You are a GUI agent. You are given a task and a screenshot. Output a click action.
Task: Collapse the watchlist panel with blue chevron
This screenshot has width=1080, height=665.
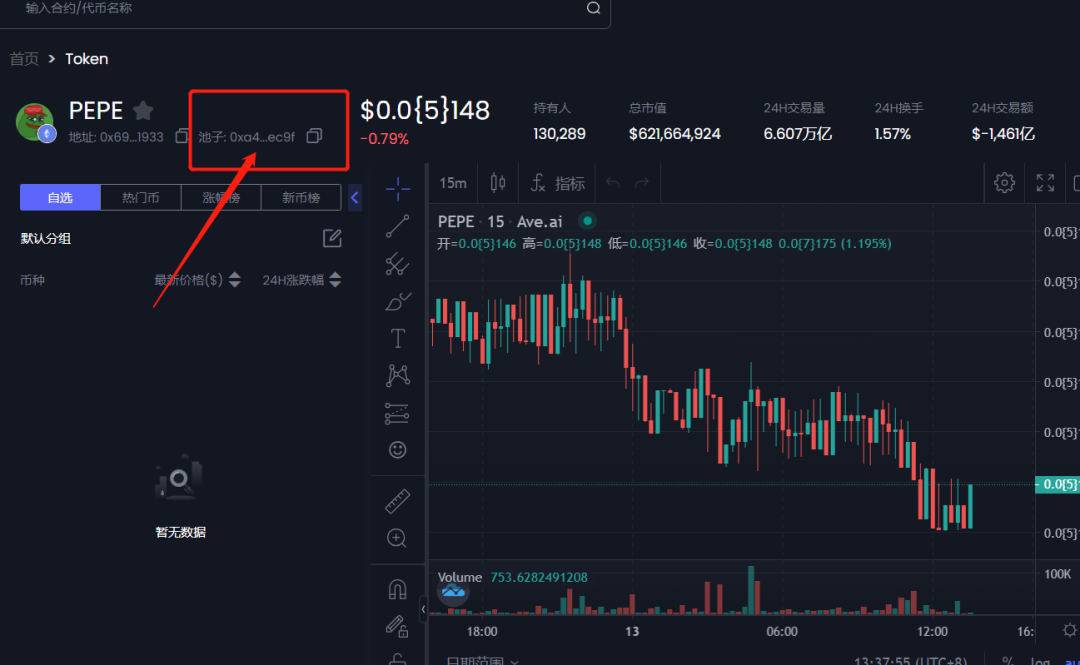(354, 197)
